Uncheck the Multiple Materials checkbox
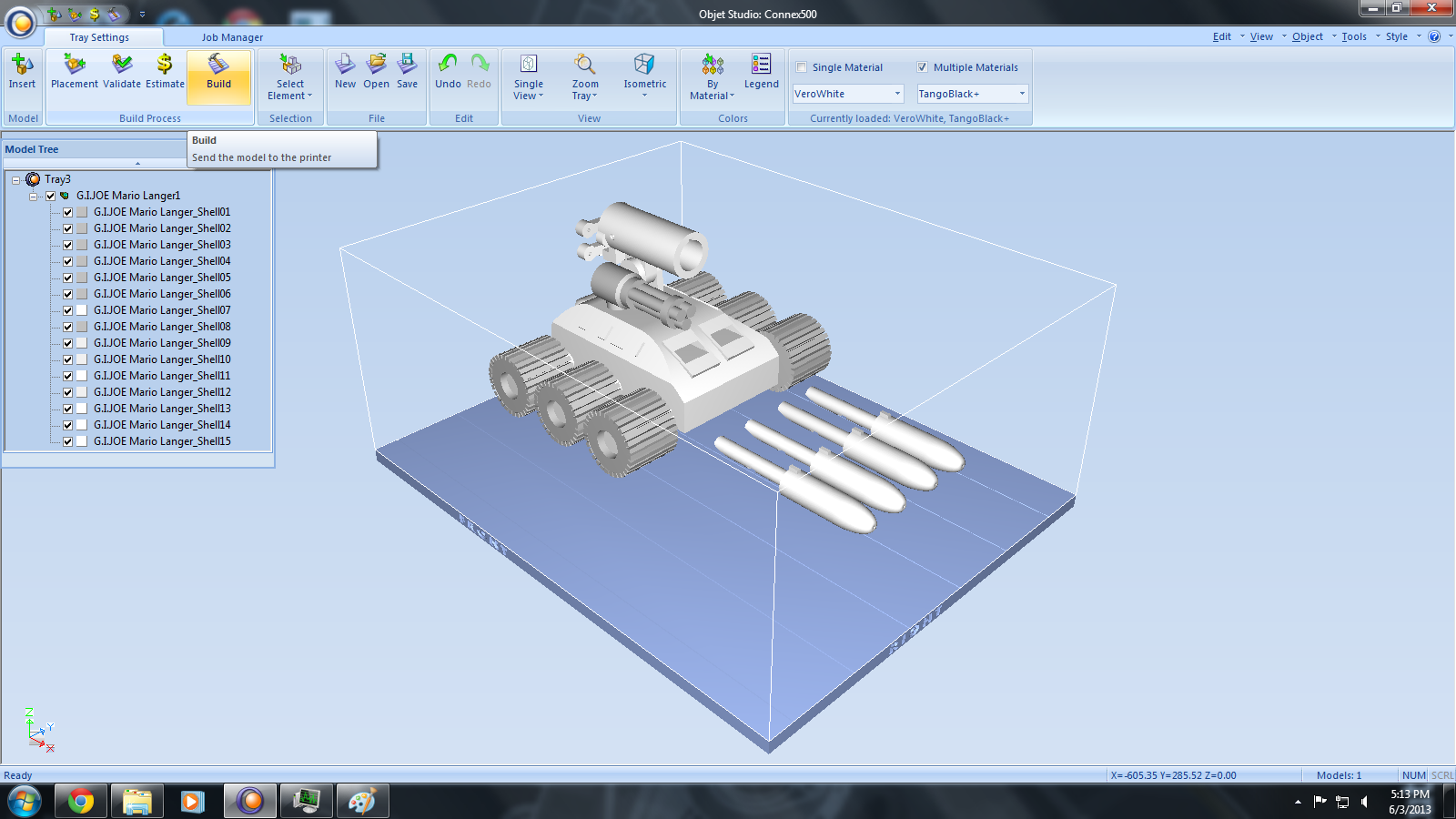The height and width of the screenshot is (819, 1456). (x=923, y=67)
